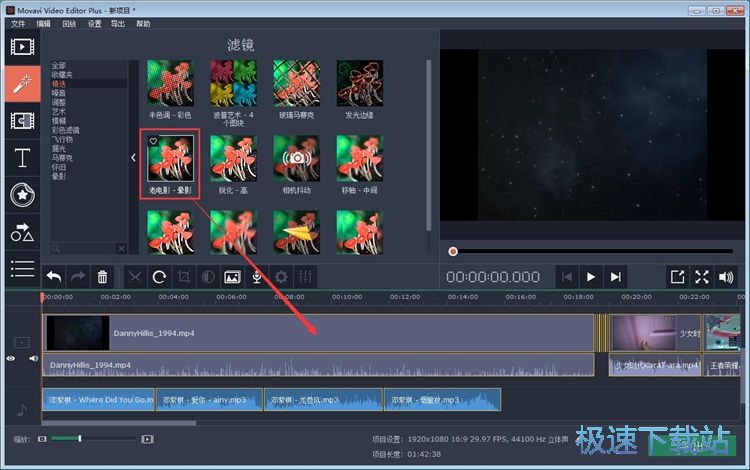Select the 玻璃马赛克 filter thumbnail
750x470 pixels.
(x=297, y=83)
